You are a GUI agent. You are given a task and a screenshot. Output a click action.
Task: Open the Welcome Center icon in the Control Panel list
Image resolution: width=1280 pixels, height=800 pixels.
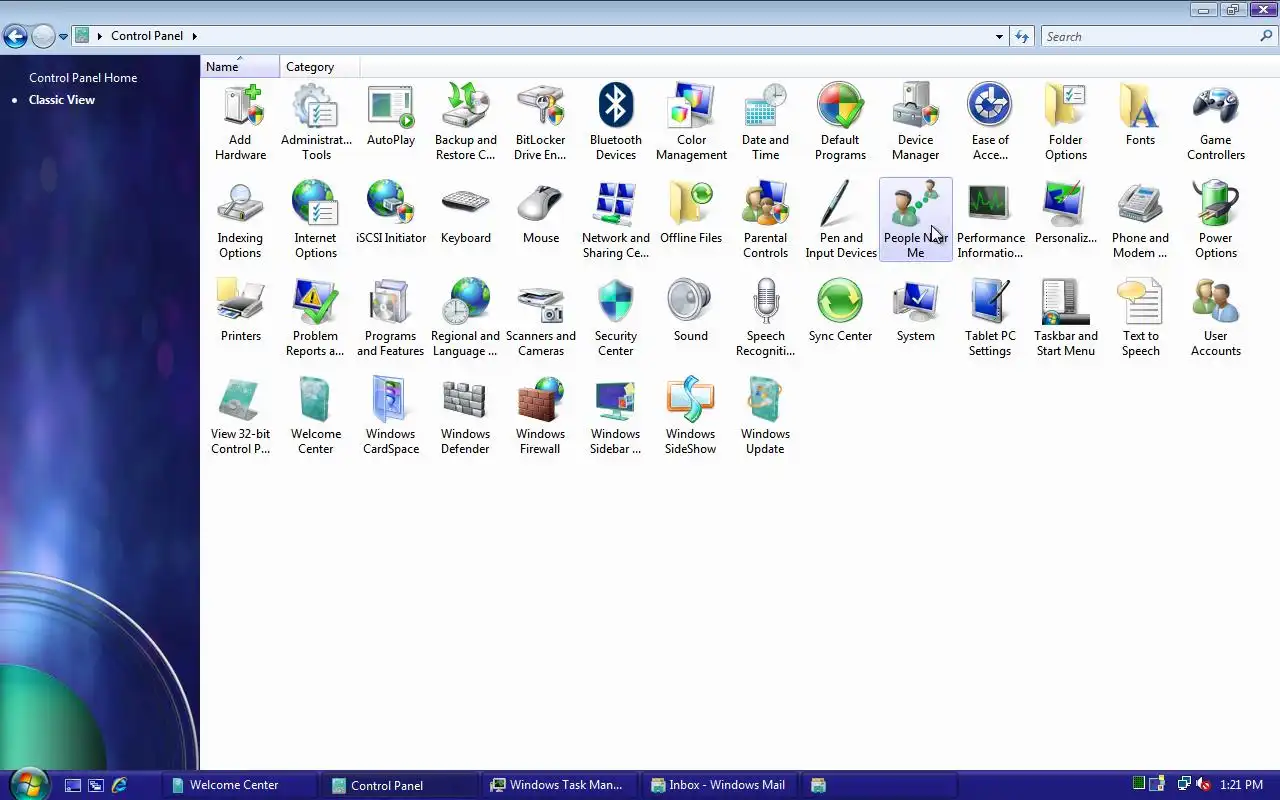click(316, 417)
